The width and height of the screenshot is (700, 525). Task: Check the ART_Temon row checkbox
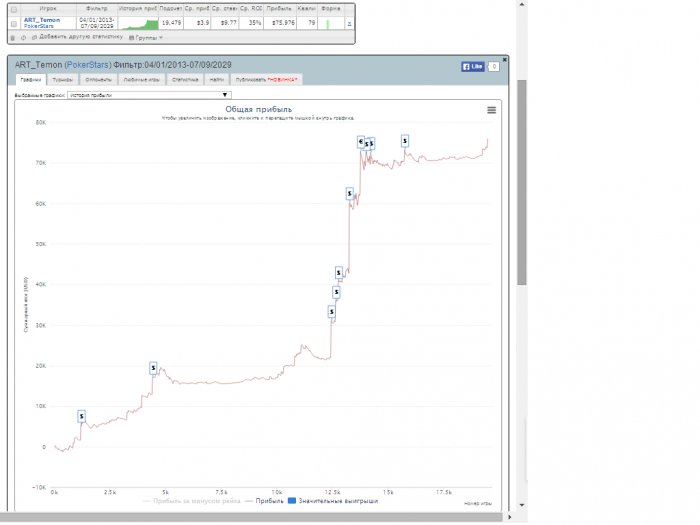(x=14, y=24)
